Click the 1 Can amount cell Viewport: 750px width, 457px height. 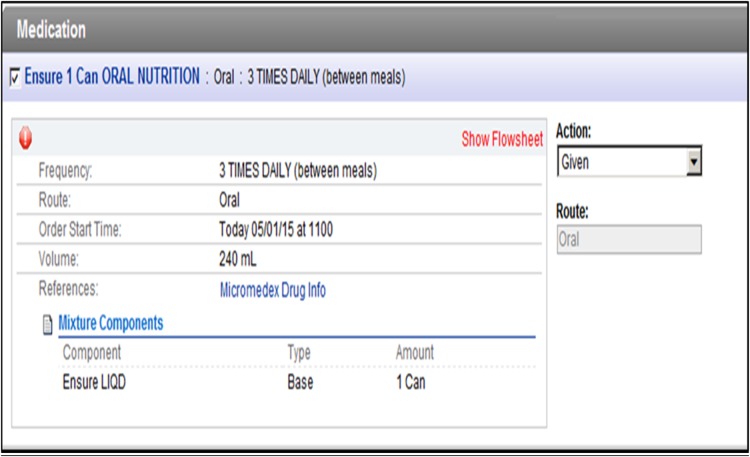pos(411,382)
